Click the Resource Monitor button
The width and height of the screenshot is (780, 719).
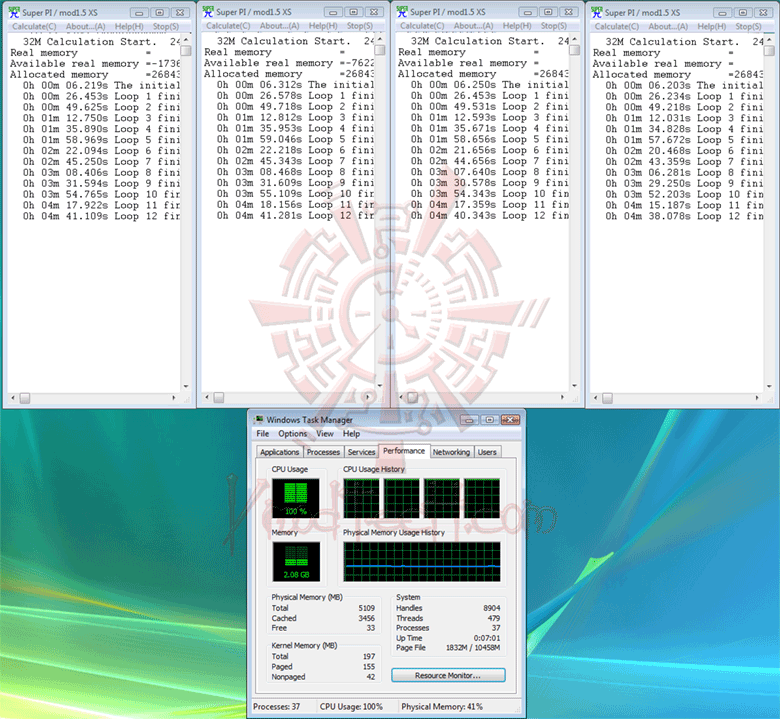tap(448, 675)
